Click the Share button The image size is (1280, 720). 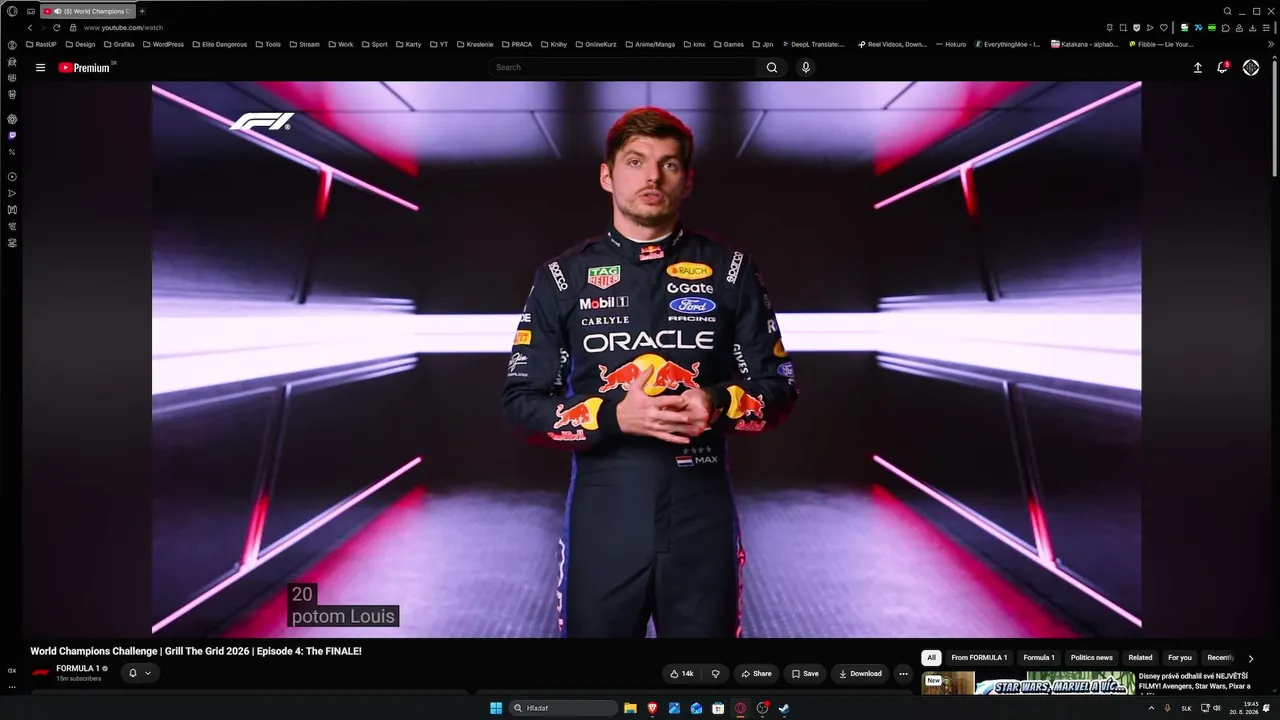coord(756,674)
